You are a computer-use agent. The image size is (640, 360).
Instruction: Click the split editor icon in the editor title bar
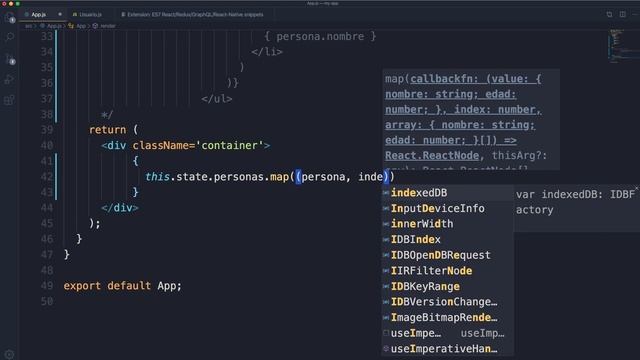tap(622, 14)
